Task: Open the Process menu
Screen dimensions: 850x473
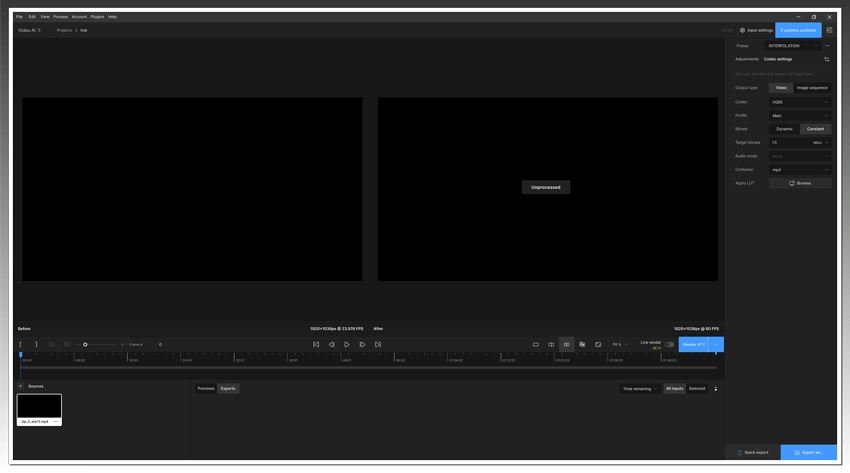Action: [61, 17]
